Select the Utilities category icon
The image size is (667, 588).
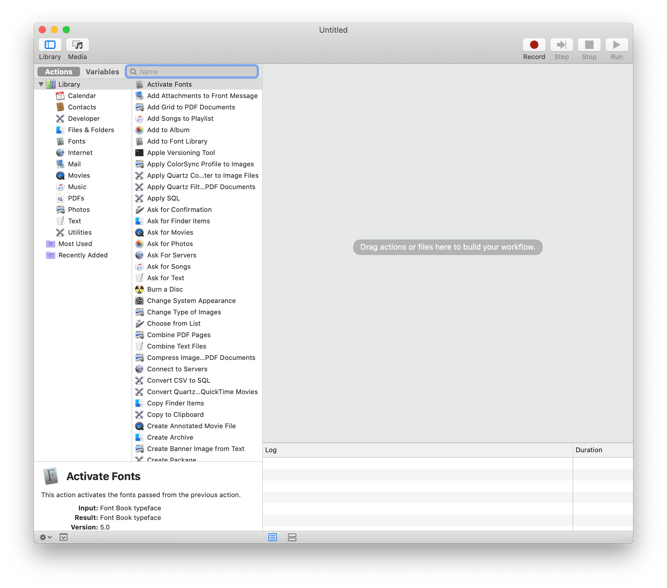pyautogui.click(x=60, y=232)
